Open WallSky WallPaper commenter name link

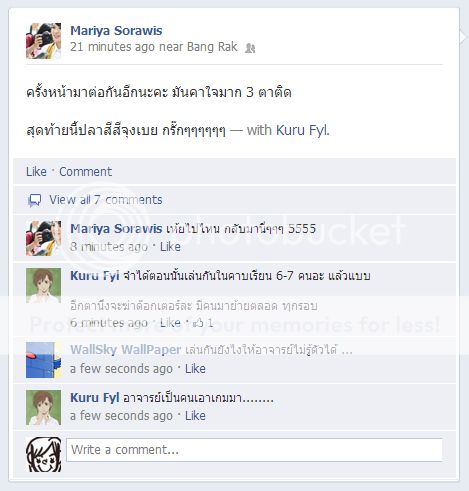126,349
